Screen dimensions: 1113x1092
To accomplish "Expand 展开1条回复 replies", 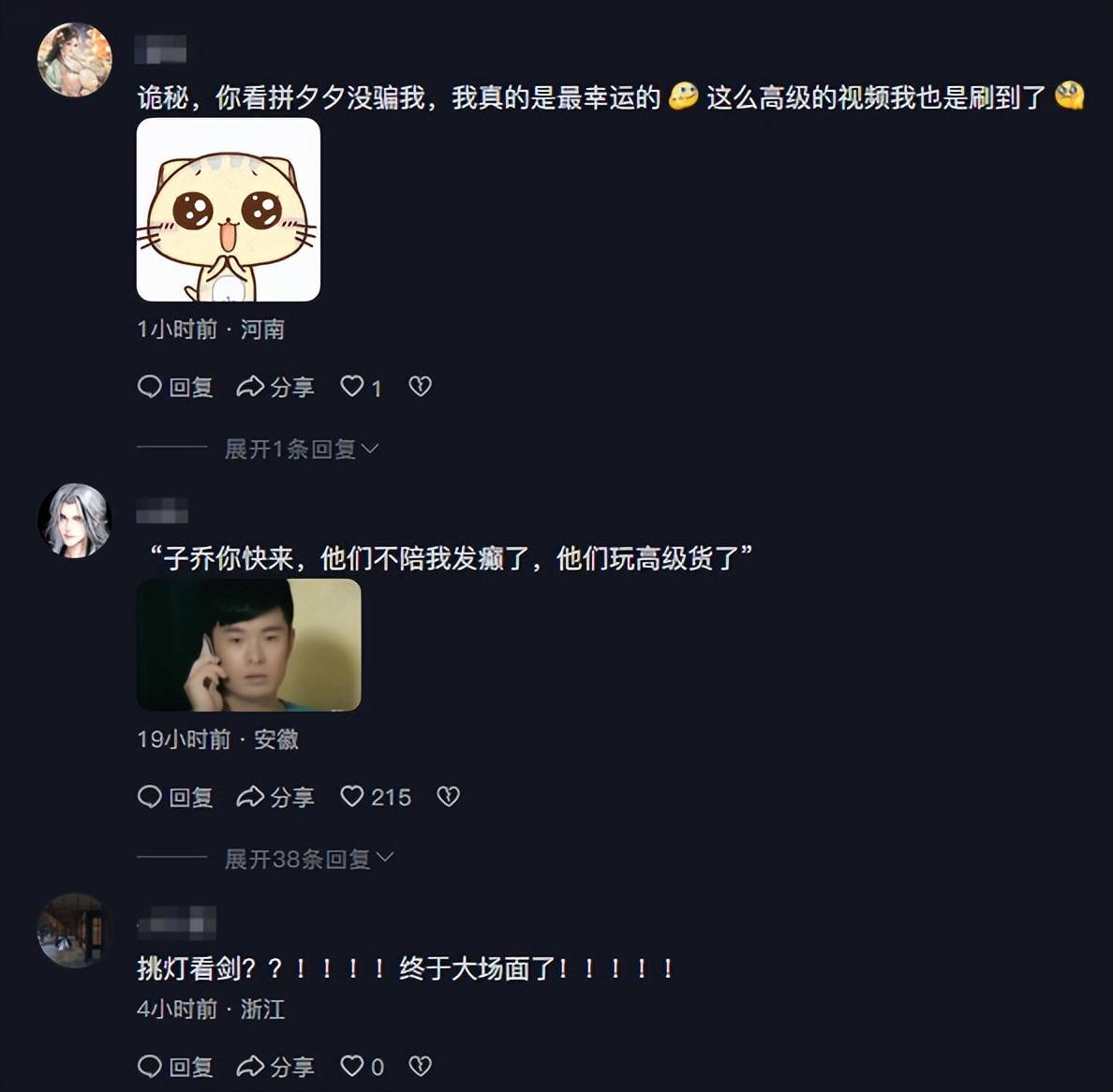I will pos(302,449).
